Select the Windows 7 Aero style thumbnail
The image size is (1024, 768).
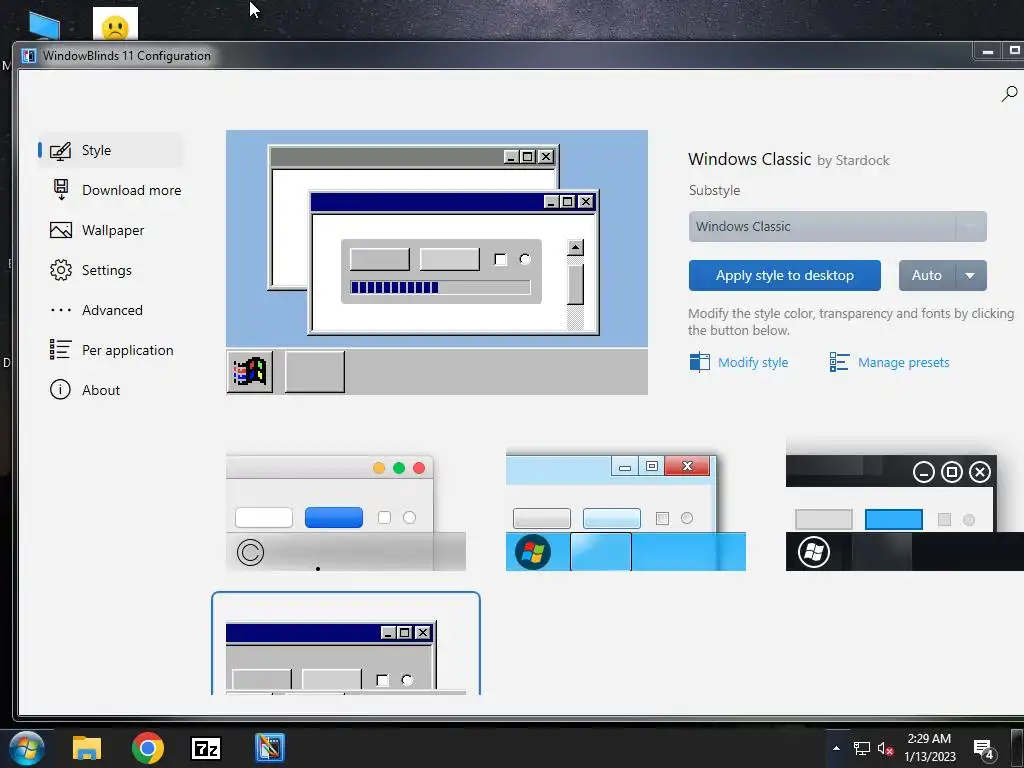(x=626, y=513)
